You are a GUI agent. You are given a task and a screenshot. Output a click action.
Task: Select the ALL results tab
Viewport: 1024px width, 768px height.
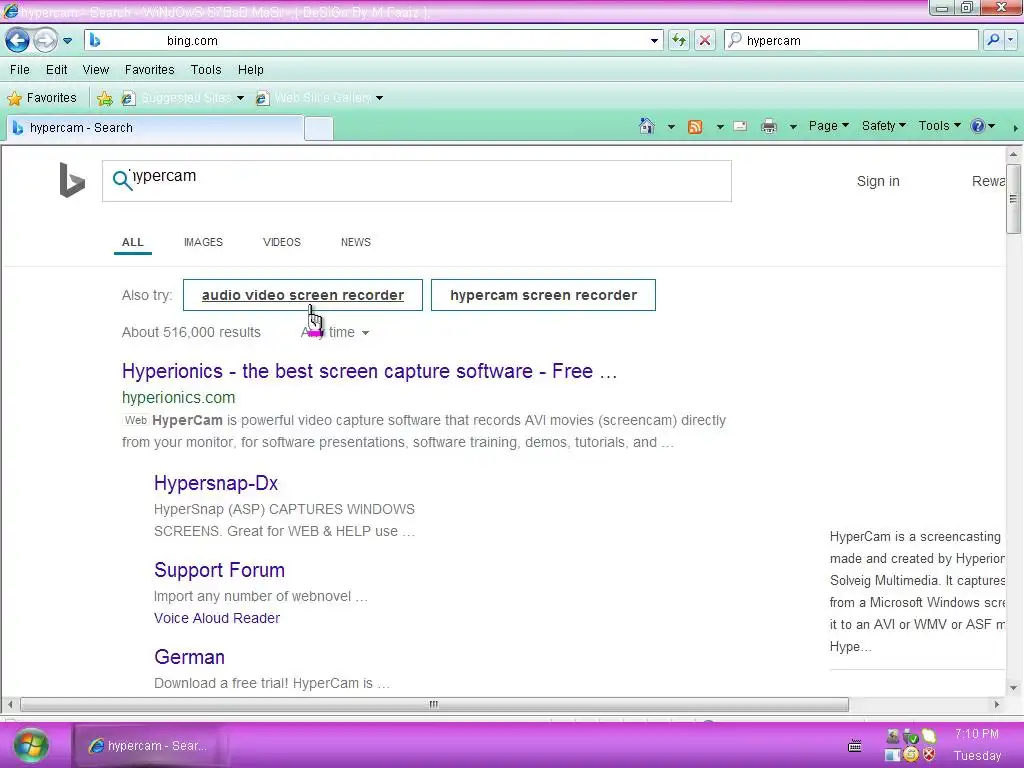click(x=133, y=242)
